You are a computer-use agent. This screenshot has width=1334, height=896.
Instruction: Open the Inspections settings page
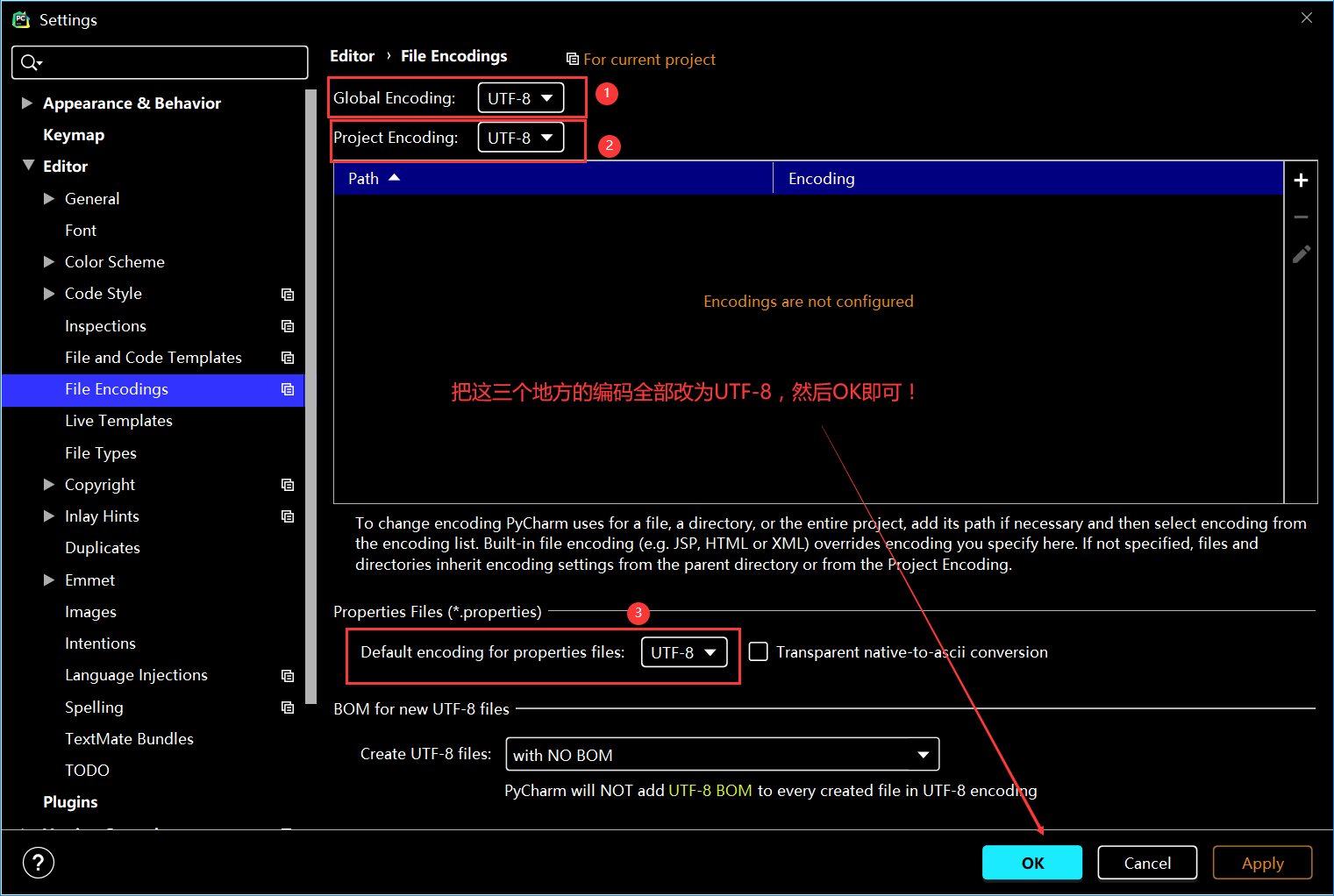105,326
